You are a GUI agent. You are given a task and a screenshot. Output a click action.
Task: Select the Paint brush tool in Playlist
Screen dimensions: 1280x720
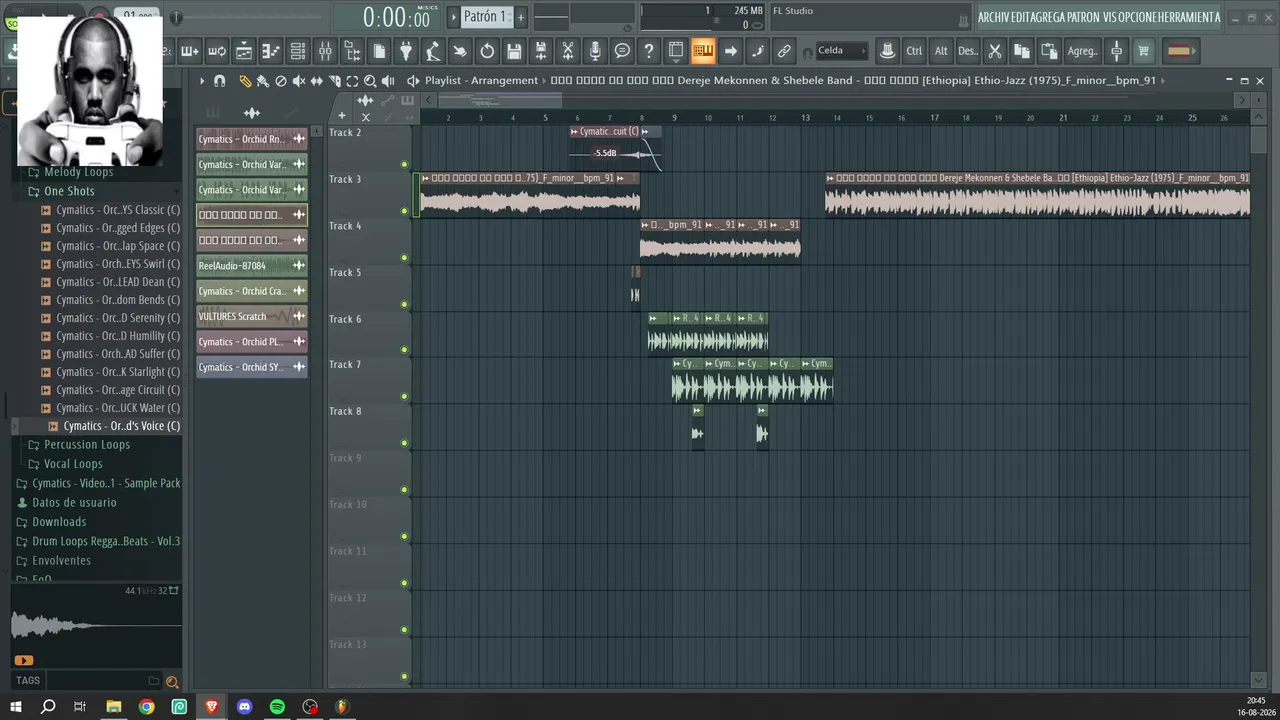262,81
